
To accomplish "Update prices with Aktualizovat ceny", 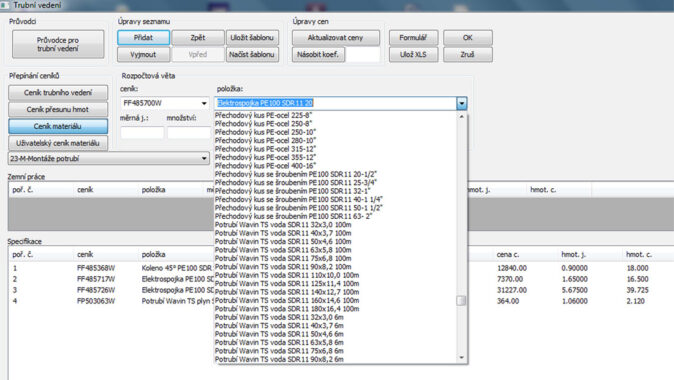I will 336,38.
